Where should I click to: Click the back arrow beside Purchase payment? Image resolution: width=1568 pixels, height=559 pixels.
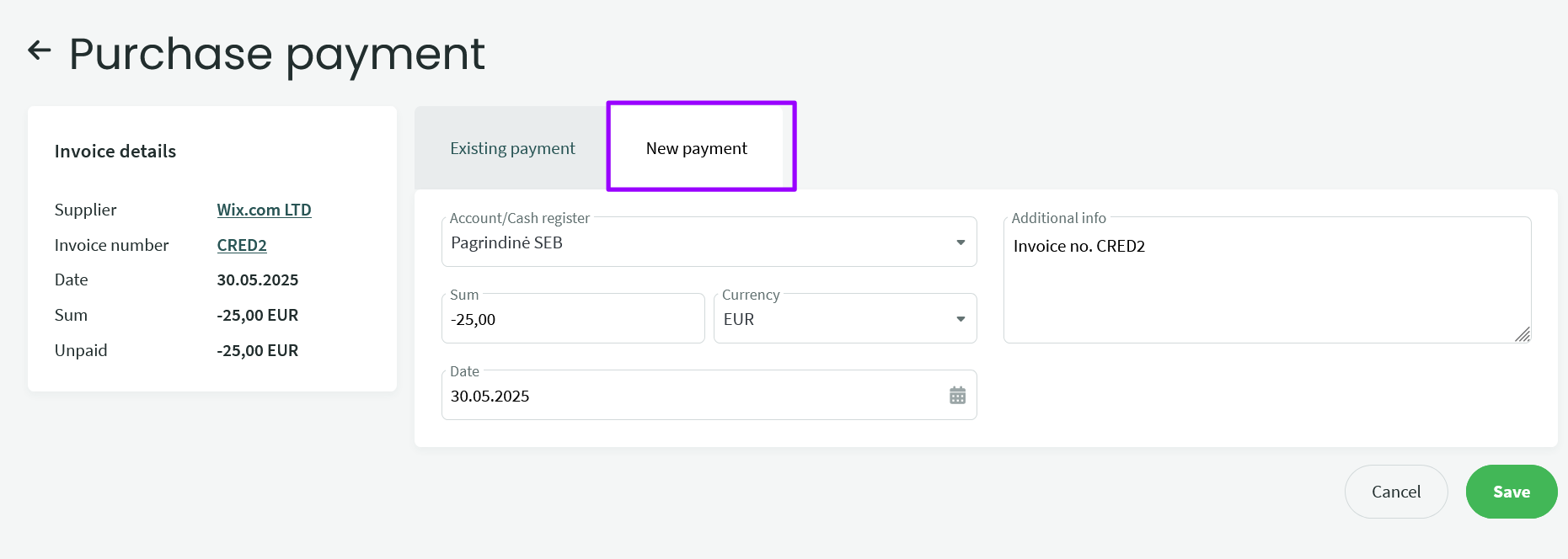40,51
